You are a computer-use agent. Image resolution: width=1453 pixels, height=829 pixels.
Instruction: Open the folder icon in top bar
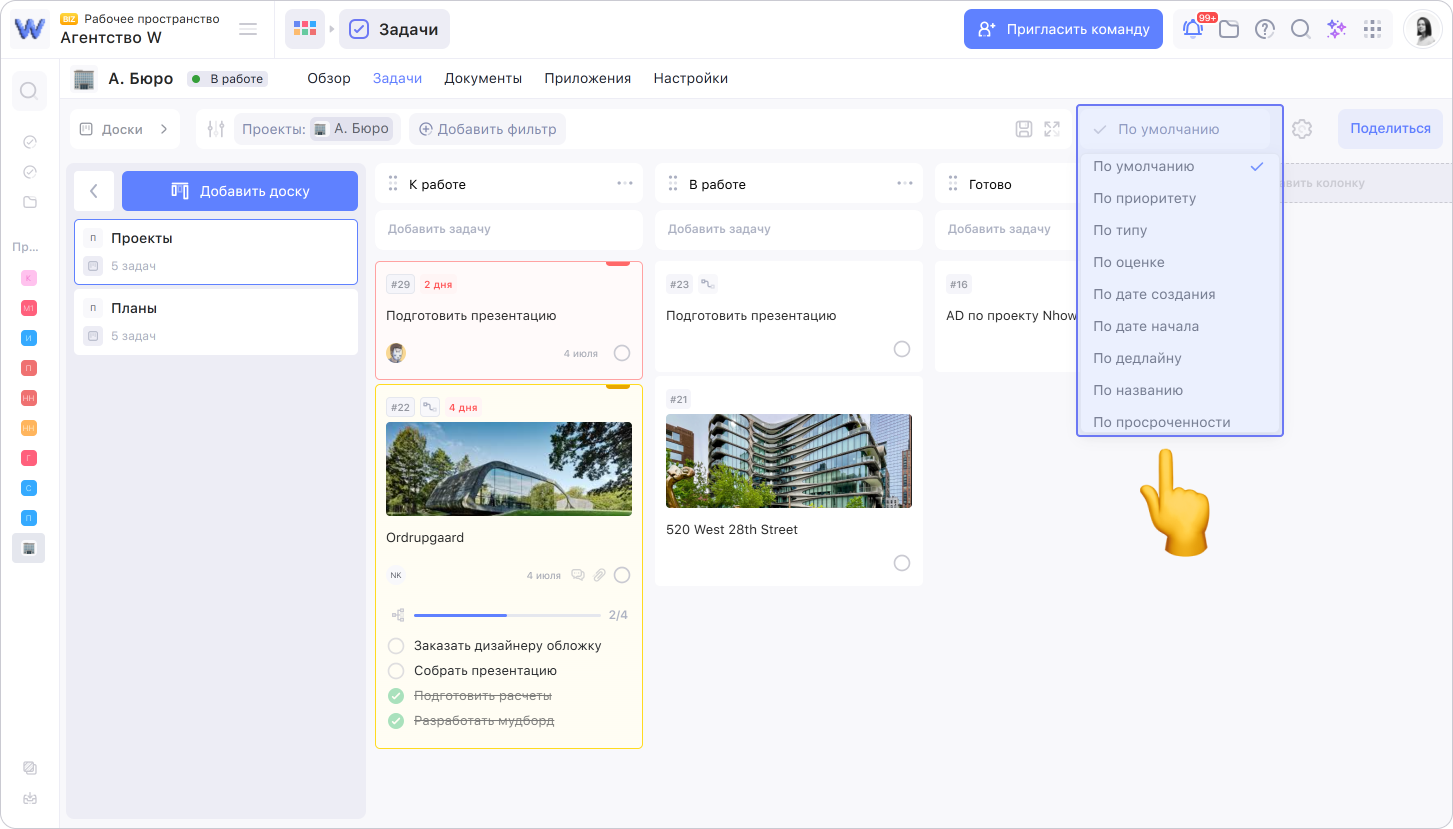pos(1229,29)
